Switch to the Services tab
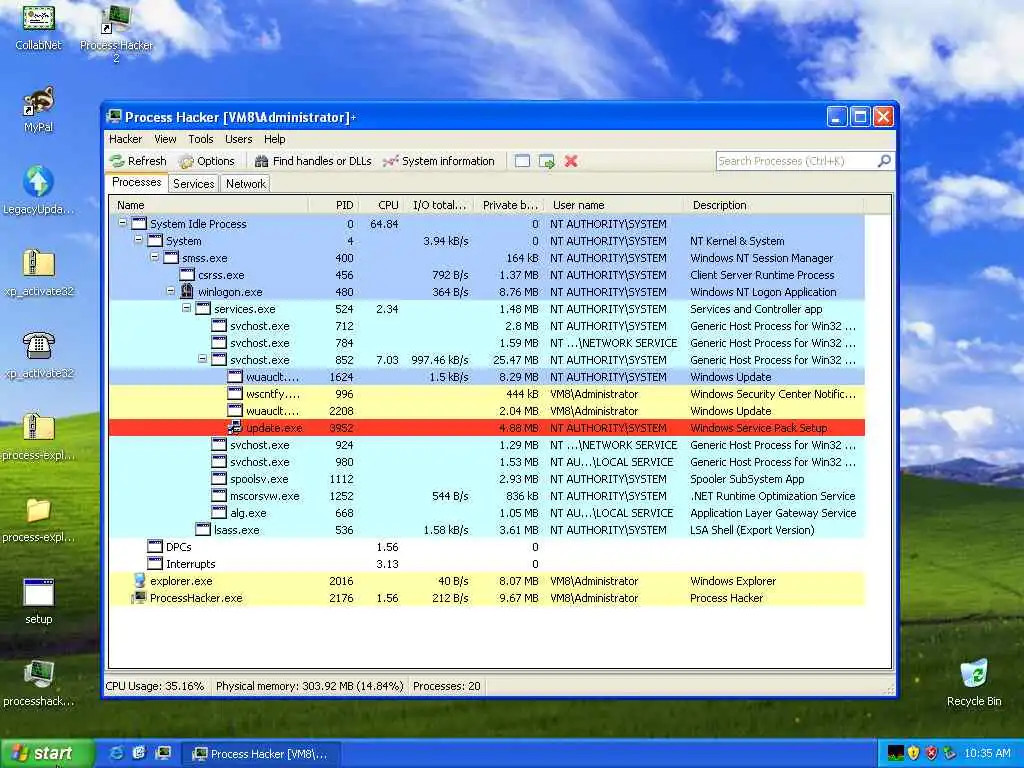Screen dimensions: 1024x768 tap(193, 184)
